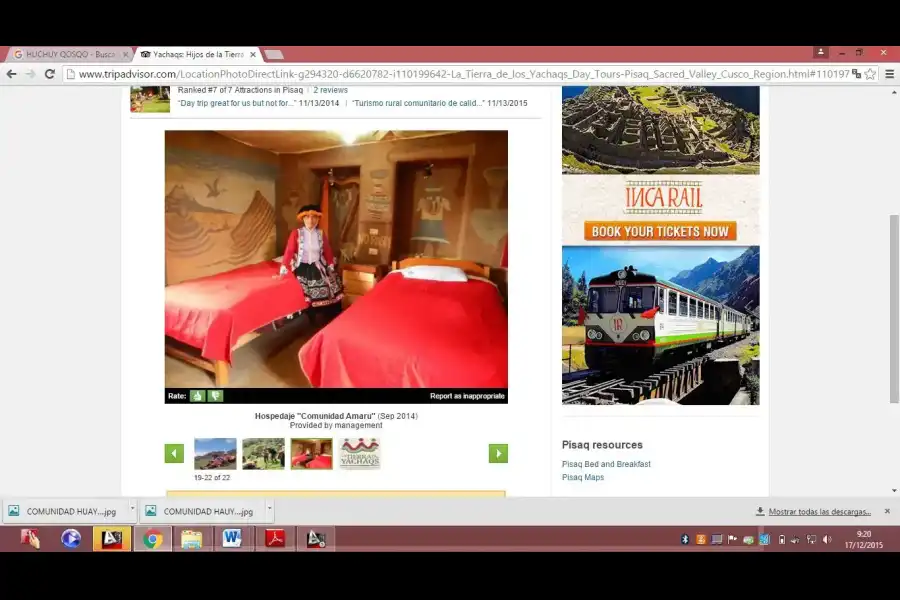Screen dimensions: 900x600
Task: Open second COMUNIDAD HAUY...jpg download
Action: (202, 511)
